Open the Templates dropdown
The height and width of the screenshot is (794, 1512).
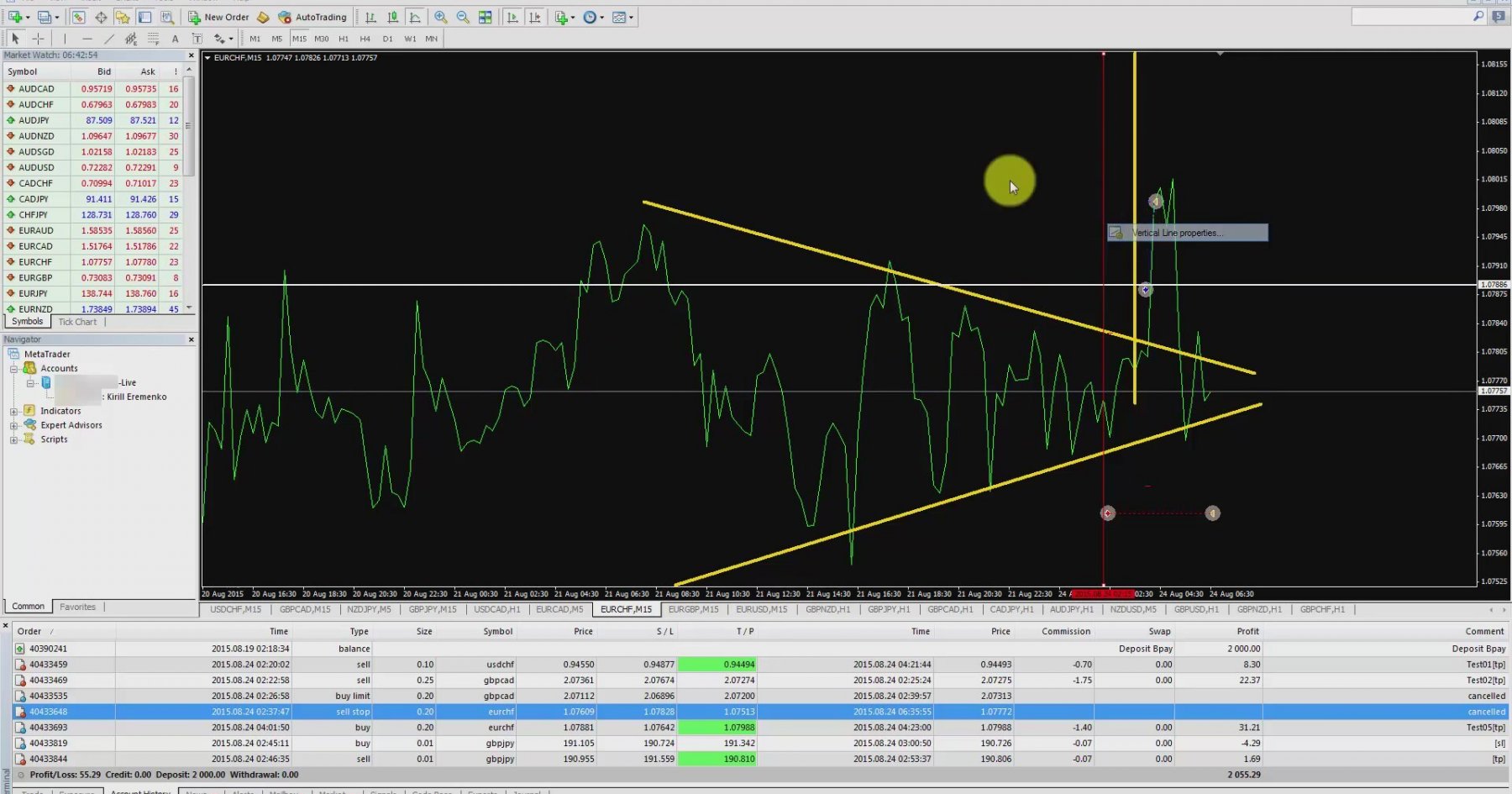pyautogui.click(x=622, y=17)
